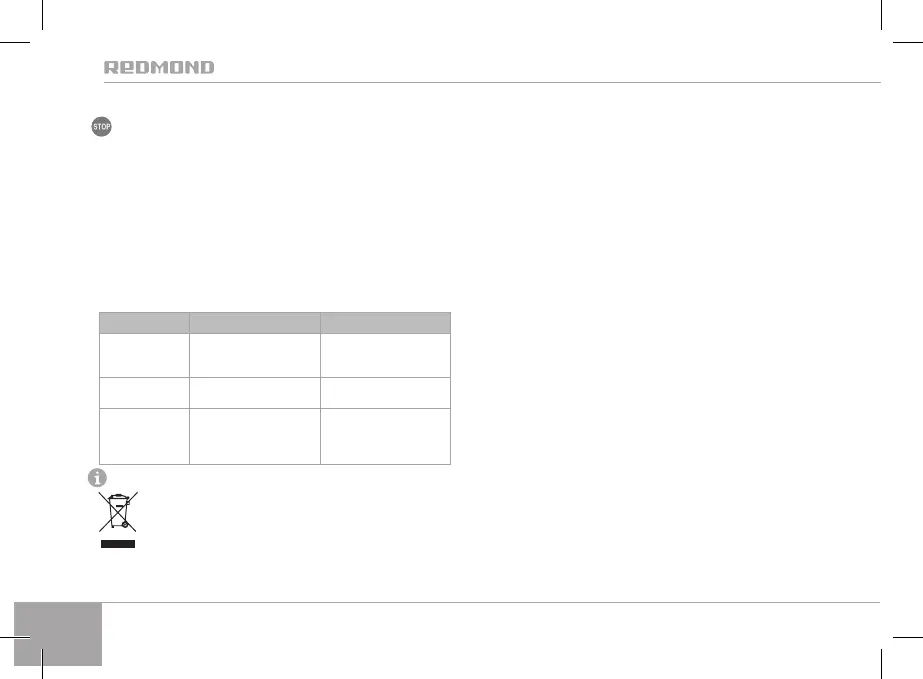
Task: Click the last column cell in the shortest table row
Action: [x=385, y=390]
